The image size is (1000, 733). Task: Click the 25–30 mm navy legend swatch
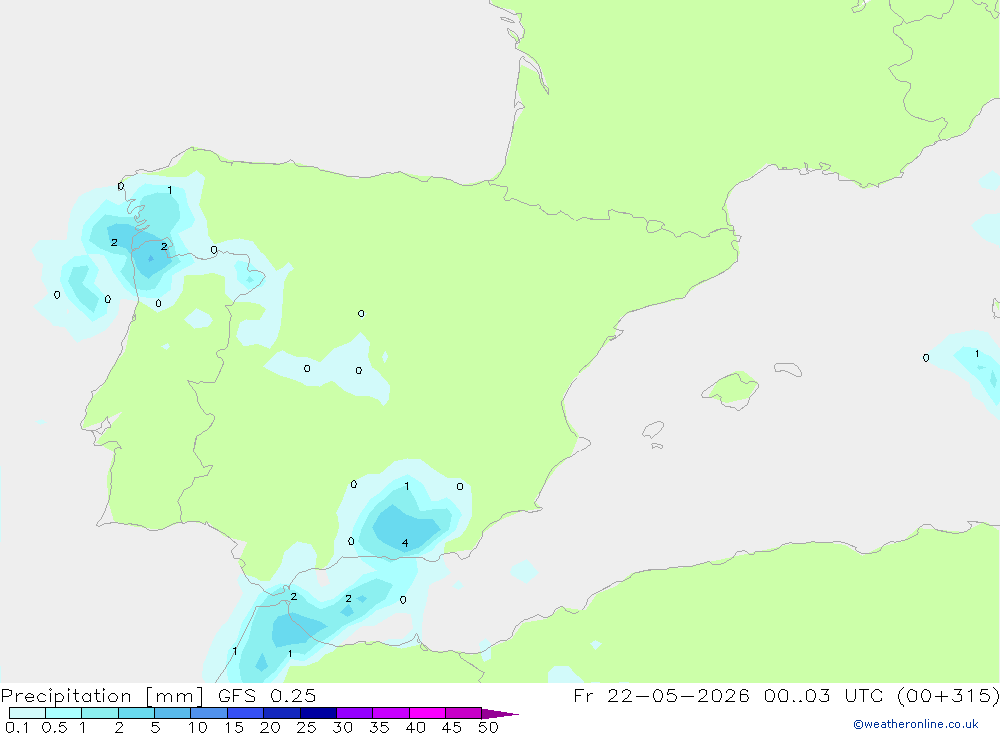(x=318, y=713)
